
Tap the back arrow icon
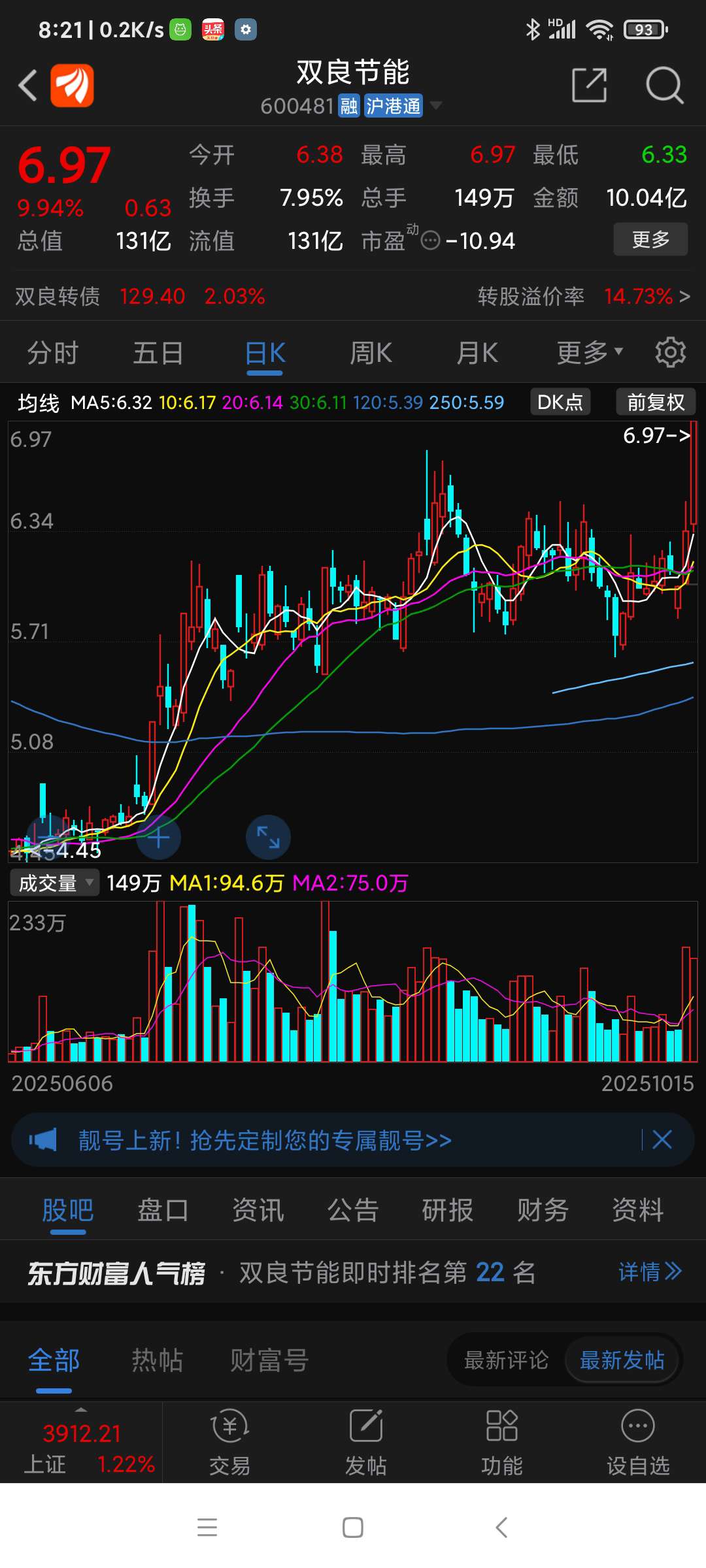click(x=27, y=86)
